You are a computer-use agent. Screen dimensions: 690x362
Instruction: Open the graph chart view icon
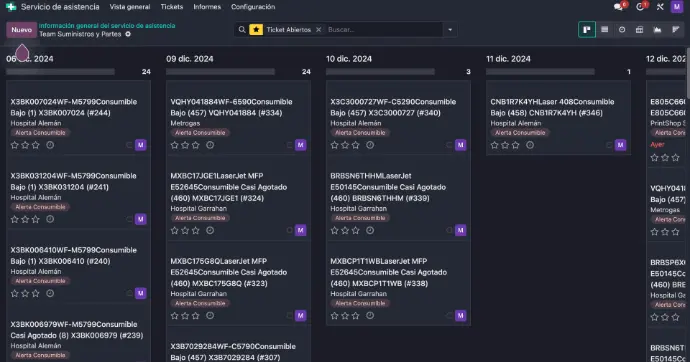click(657, 29)
